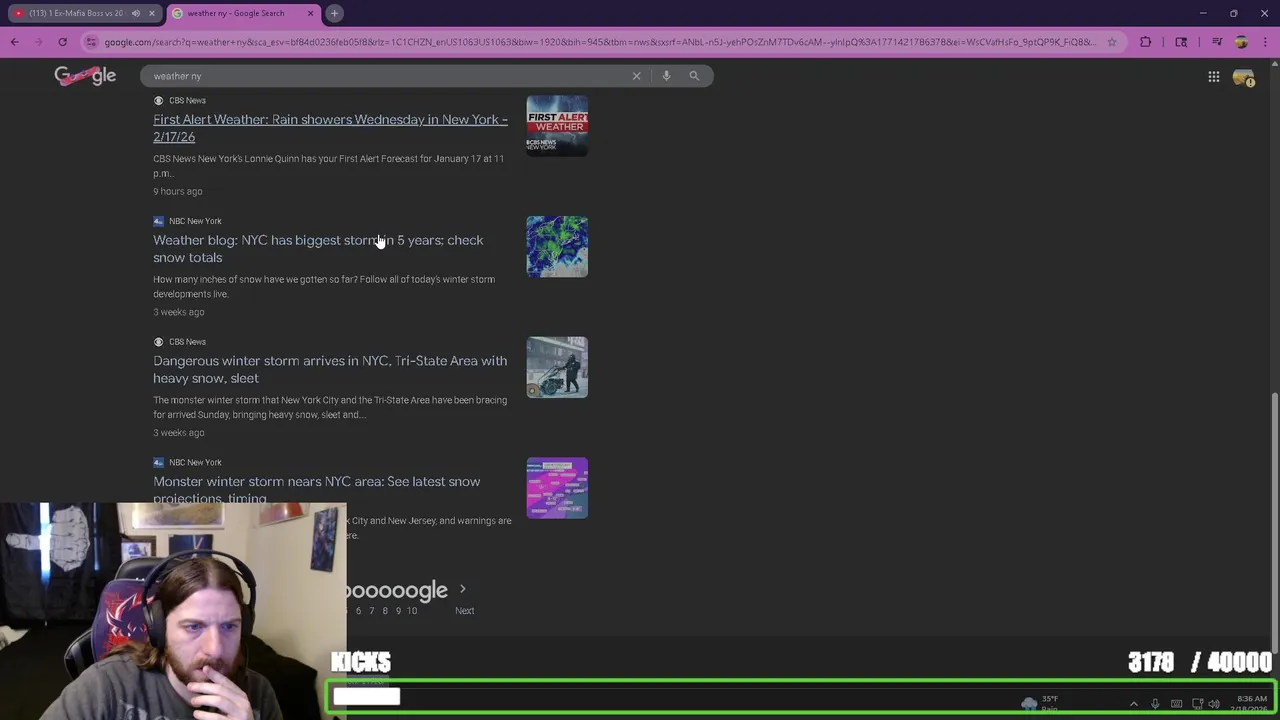This screenshot has height=720, width=1280.
Task: Switch to the Ex-Mafia Boss YouTube tab
Action: pos(78,13)
